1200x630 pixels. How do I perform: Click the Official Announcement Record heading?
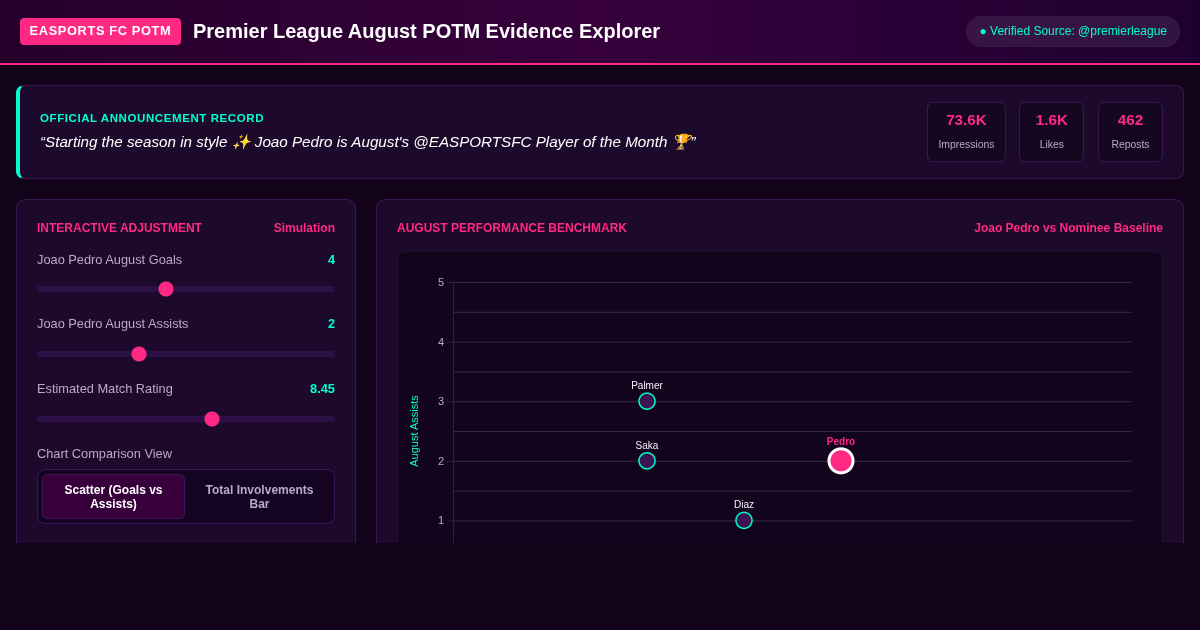coord(152,118)
